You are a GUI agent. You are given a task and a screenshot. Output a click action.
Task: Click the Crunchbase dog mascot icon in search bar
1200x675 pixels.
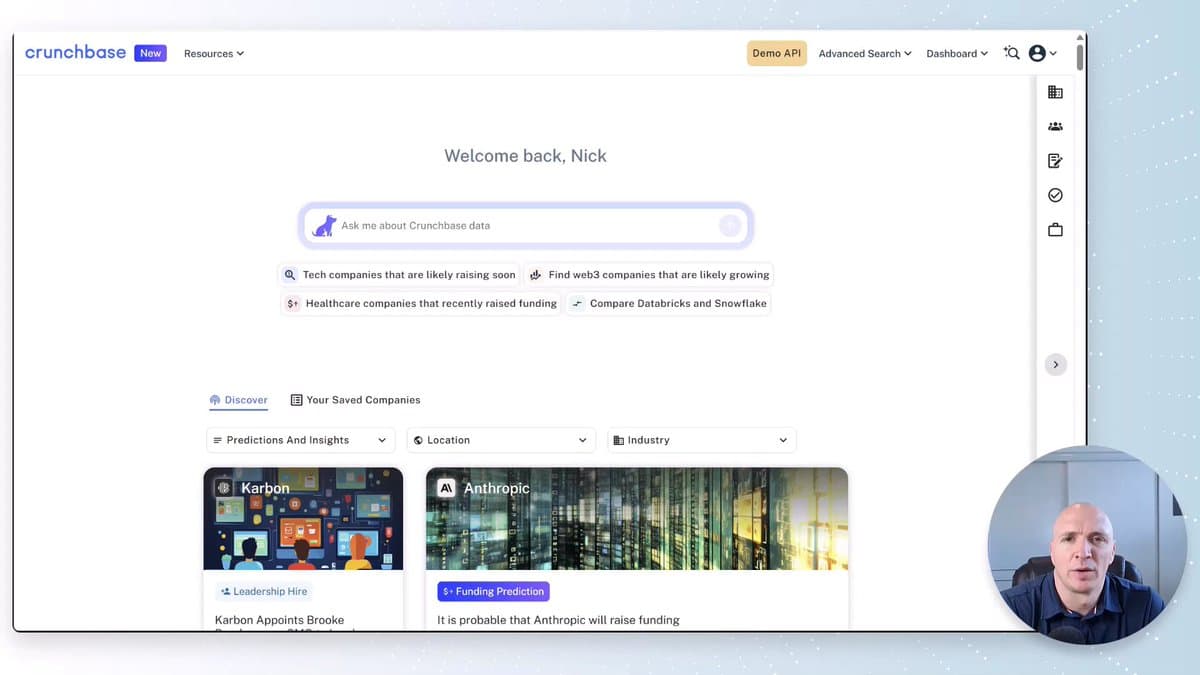coord(322,225)
